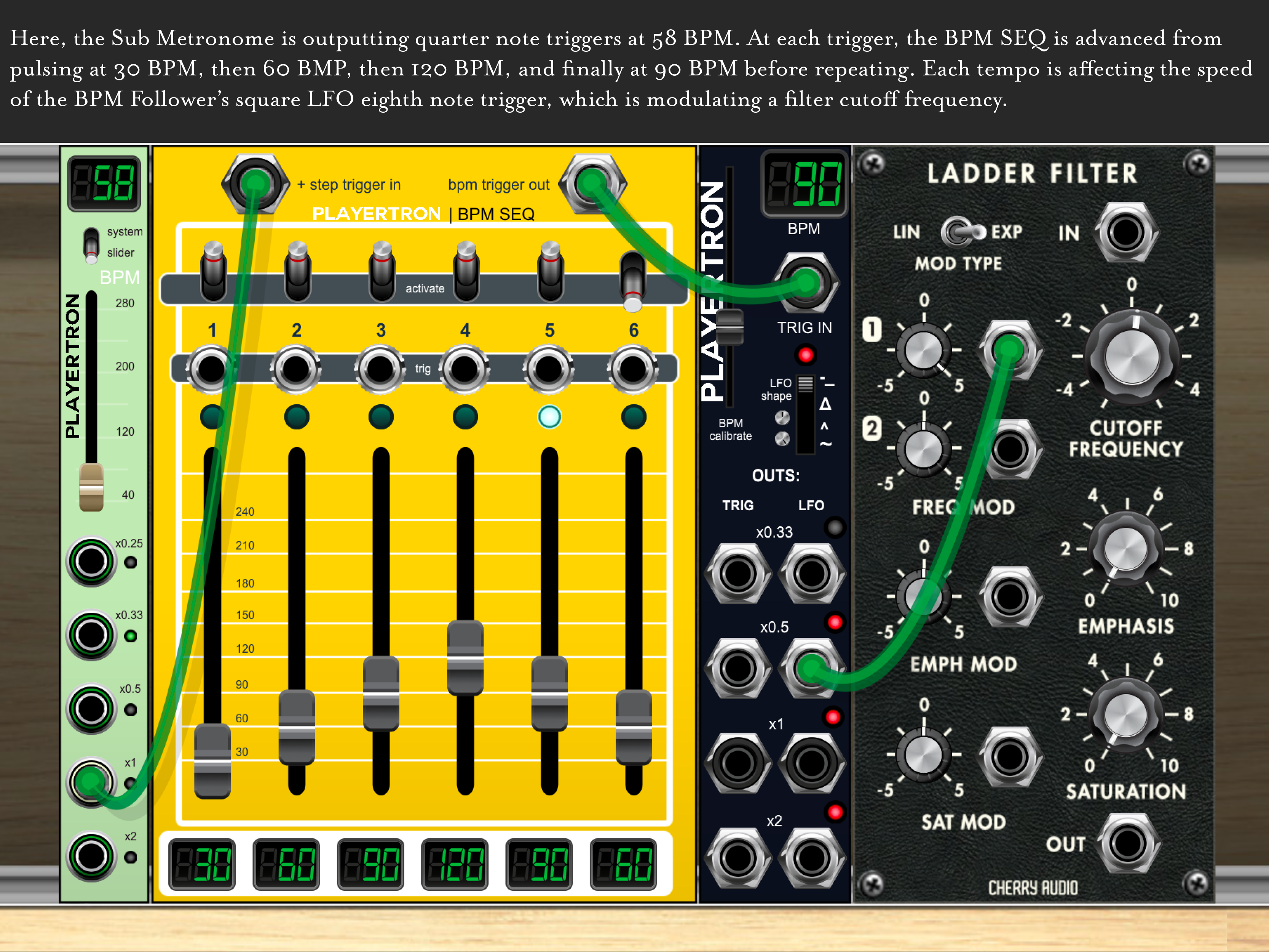Click the metronome x0.25 output jack

click(92, 561)
